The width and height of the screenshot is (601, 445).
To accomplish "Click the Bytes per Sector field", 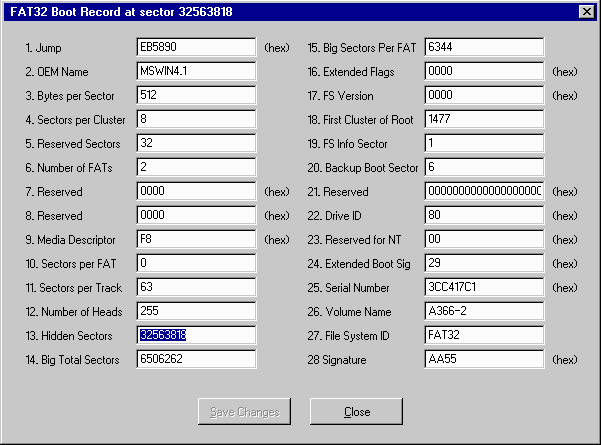I will tap(196, 95).
